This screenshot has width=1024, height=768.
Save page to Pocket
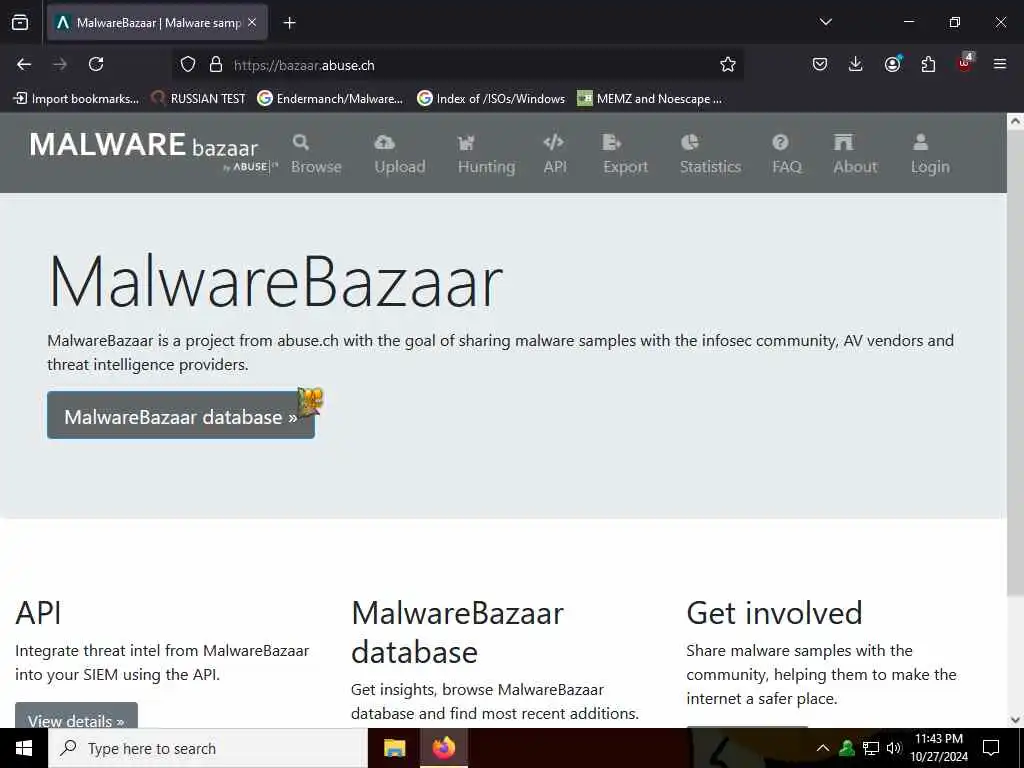tap(820, 64)
